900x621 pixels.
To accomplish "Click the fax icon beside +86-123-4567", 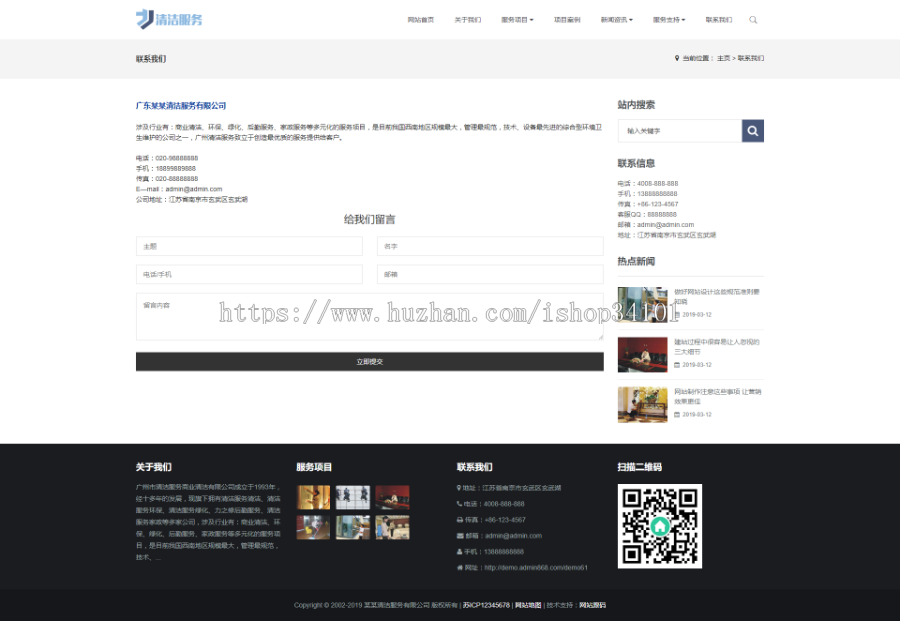I will [x=460, y=520].
